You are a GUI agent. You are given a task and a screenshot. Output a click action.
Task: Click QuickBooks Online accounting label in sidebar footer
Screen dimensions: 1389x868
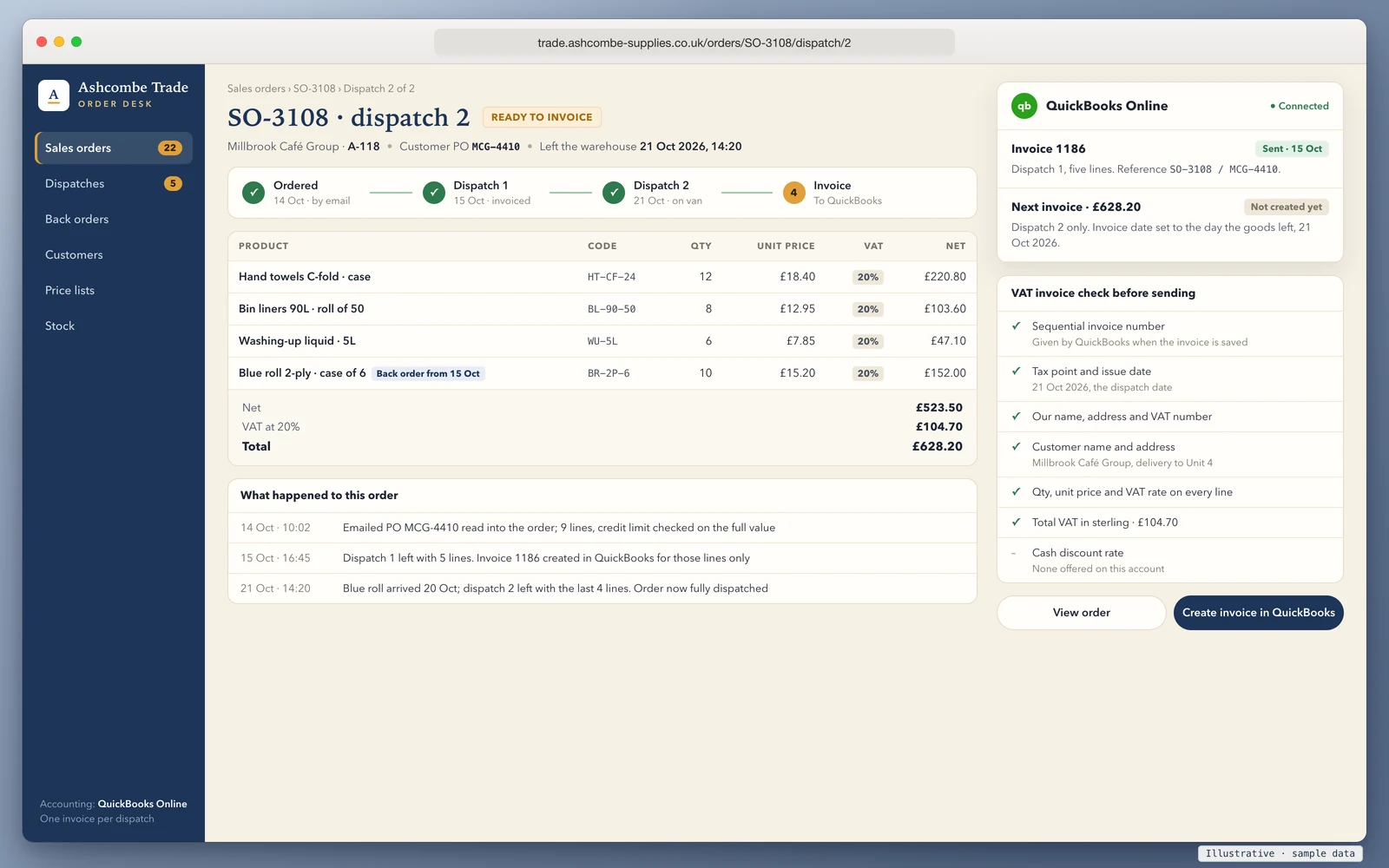pos(142,804)
